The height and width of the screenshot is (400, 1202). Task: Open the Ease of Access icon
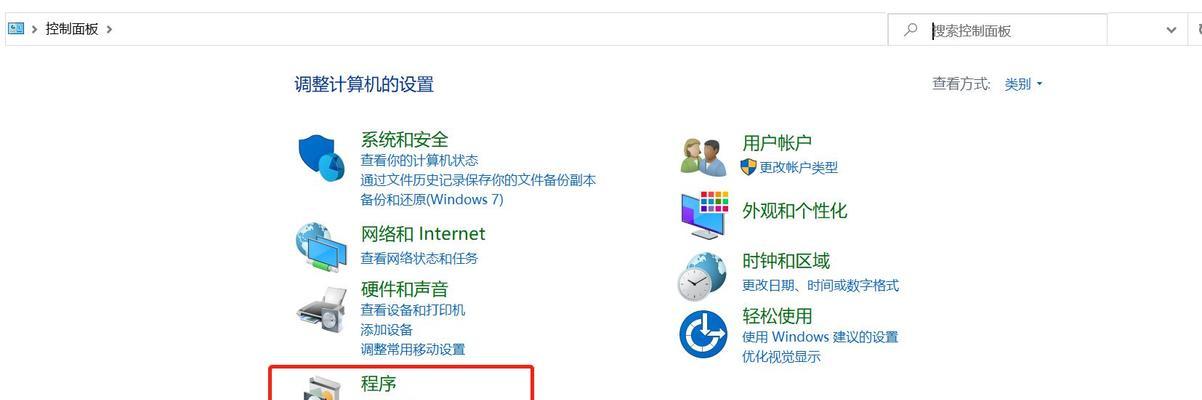pos(703,334)
